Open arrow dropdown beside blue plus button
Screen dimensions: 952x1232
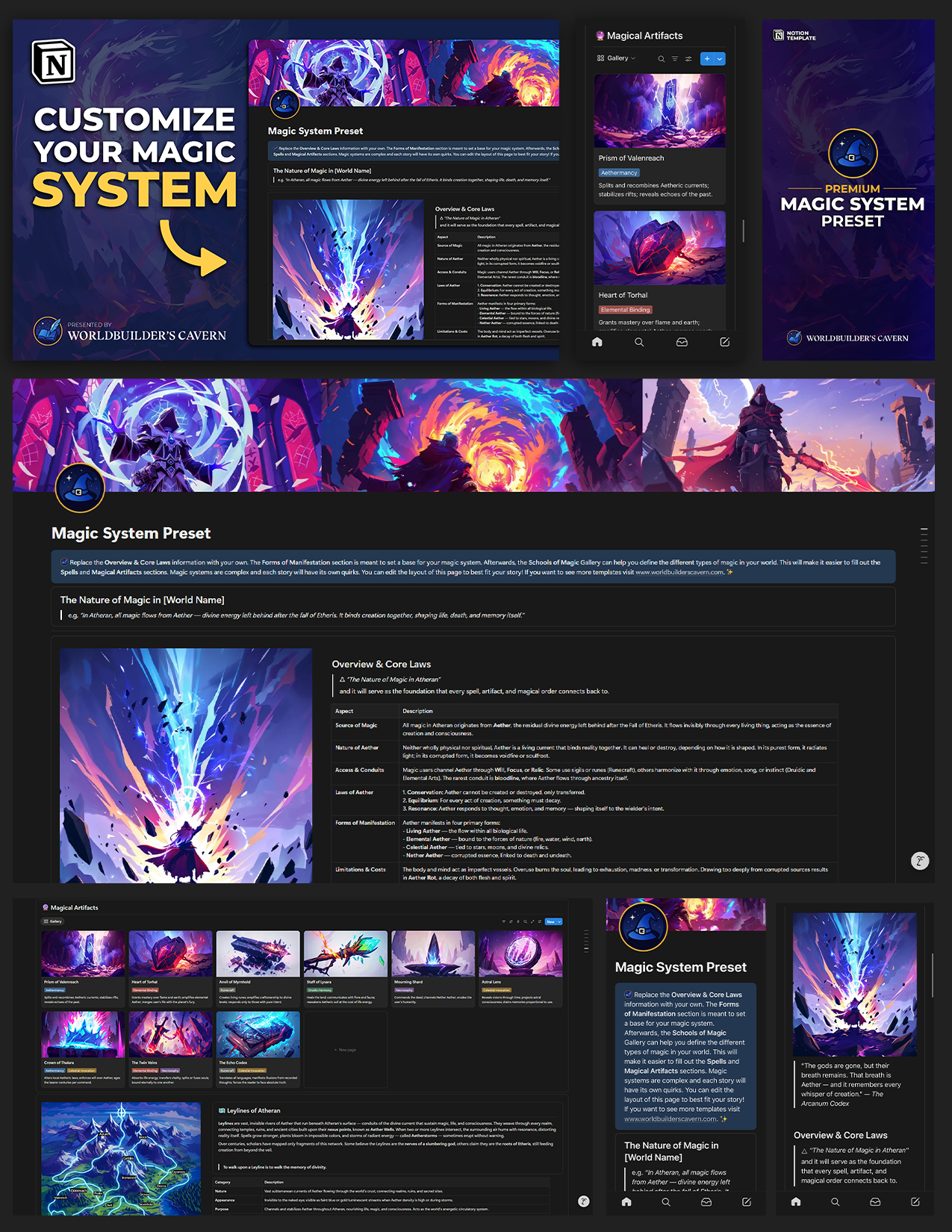(x=720, y=59)
